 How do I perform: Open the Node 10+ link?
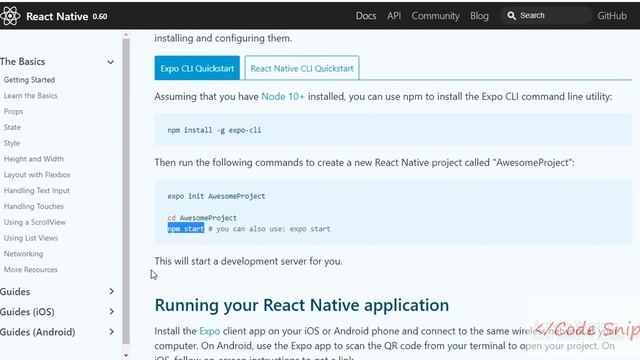pos(282,97)
